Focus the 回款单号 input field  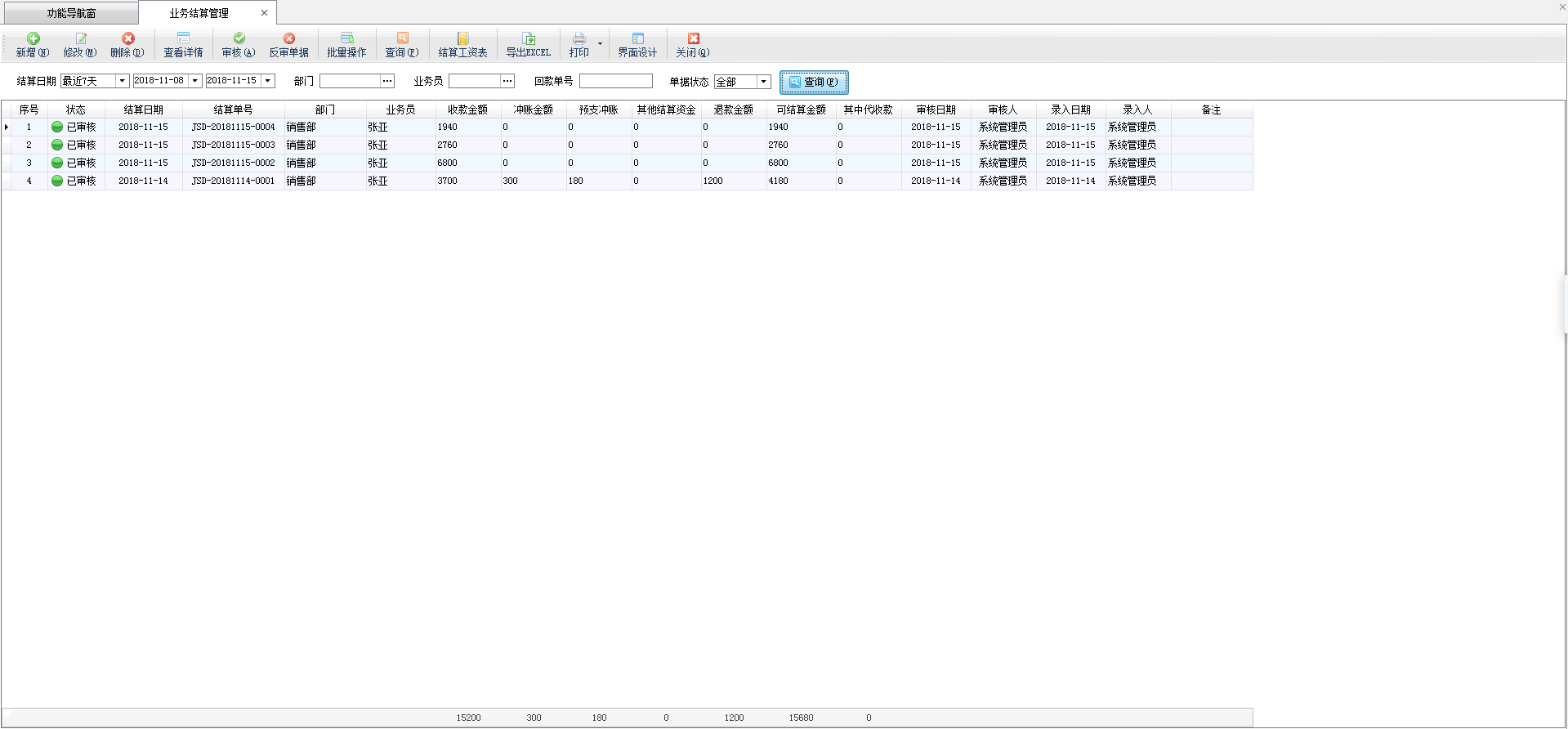(615, 81)
